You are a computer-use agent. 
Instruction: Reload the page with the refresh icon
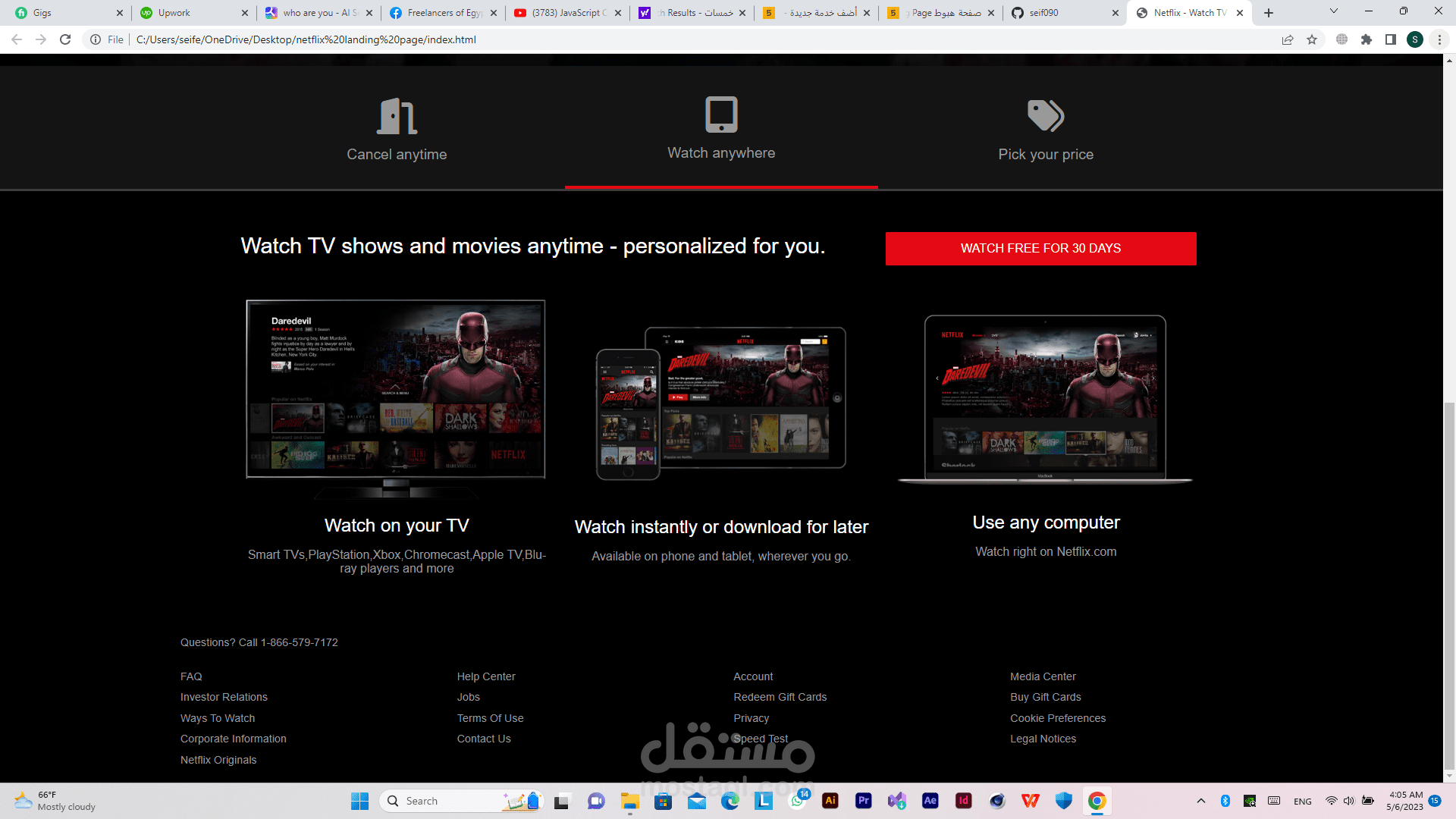(x=65, y=39)
